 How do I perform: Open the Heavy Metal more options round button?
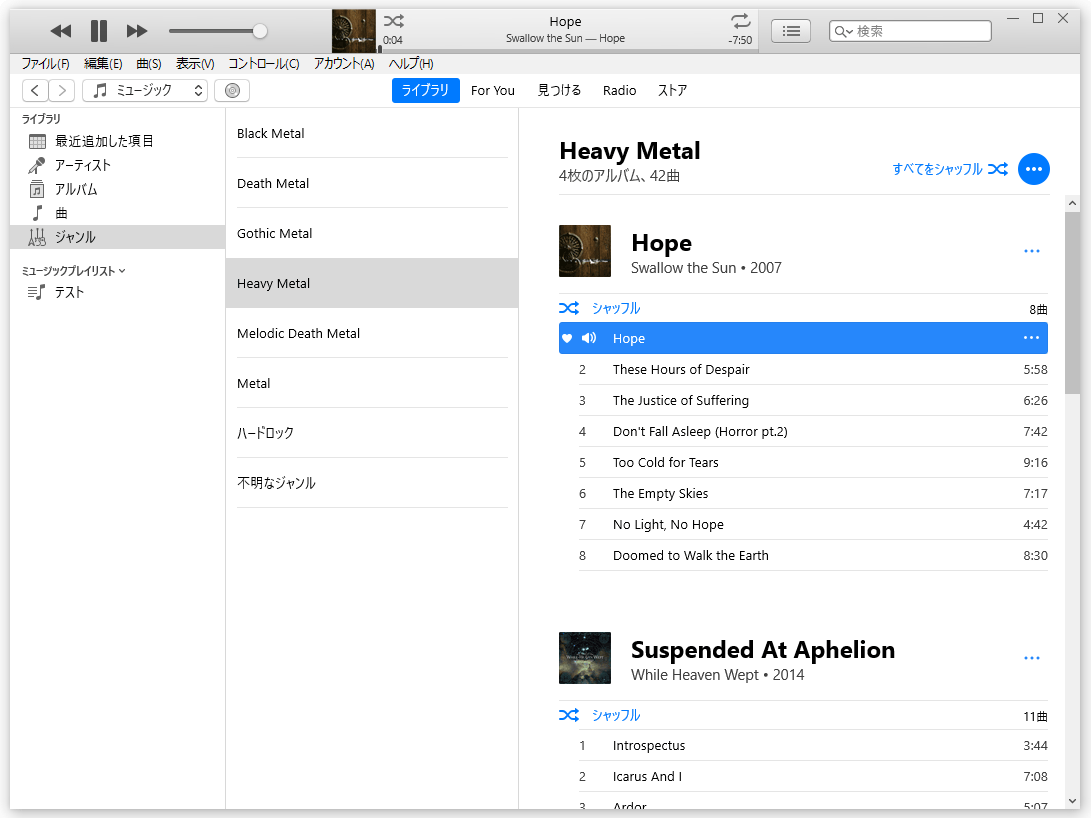click(1033, 169)
